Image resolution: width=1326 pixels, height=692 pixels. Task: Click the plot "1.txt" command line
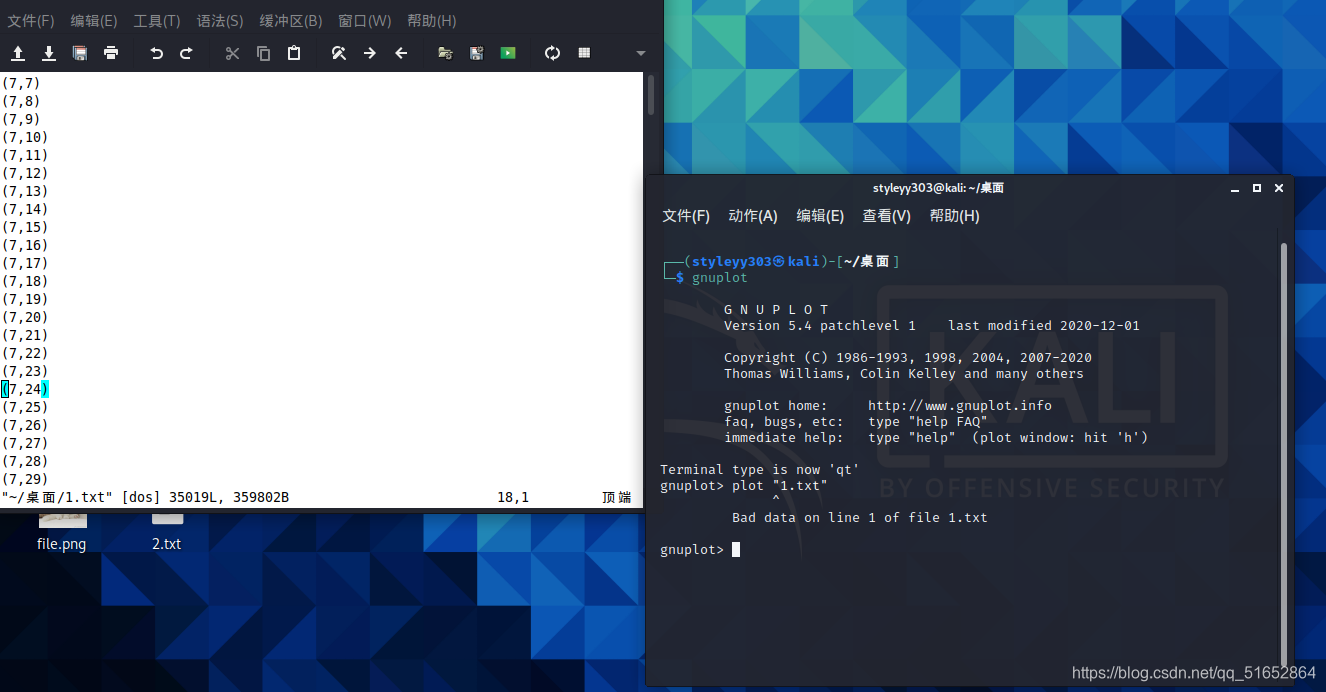coord(780,485)
